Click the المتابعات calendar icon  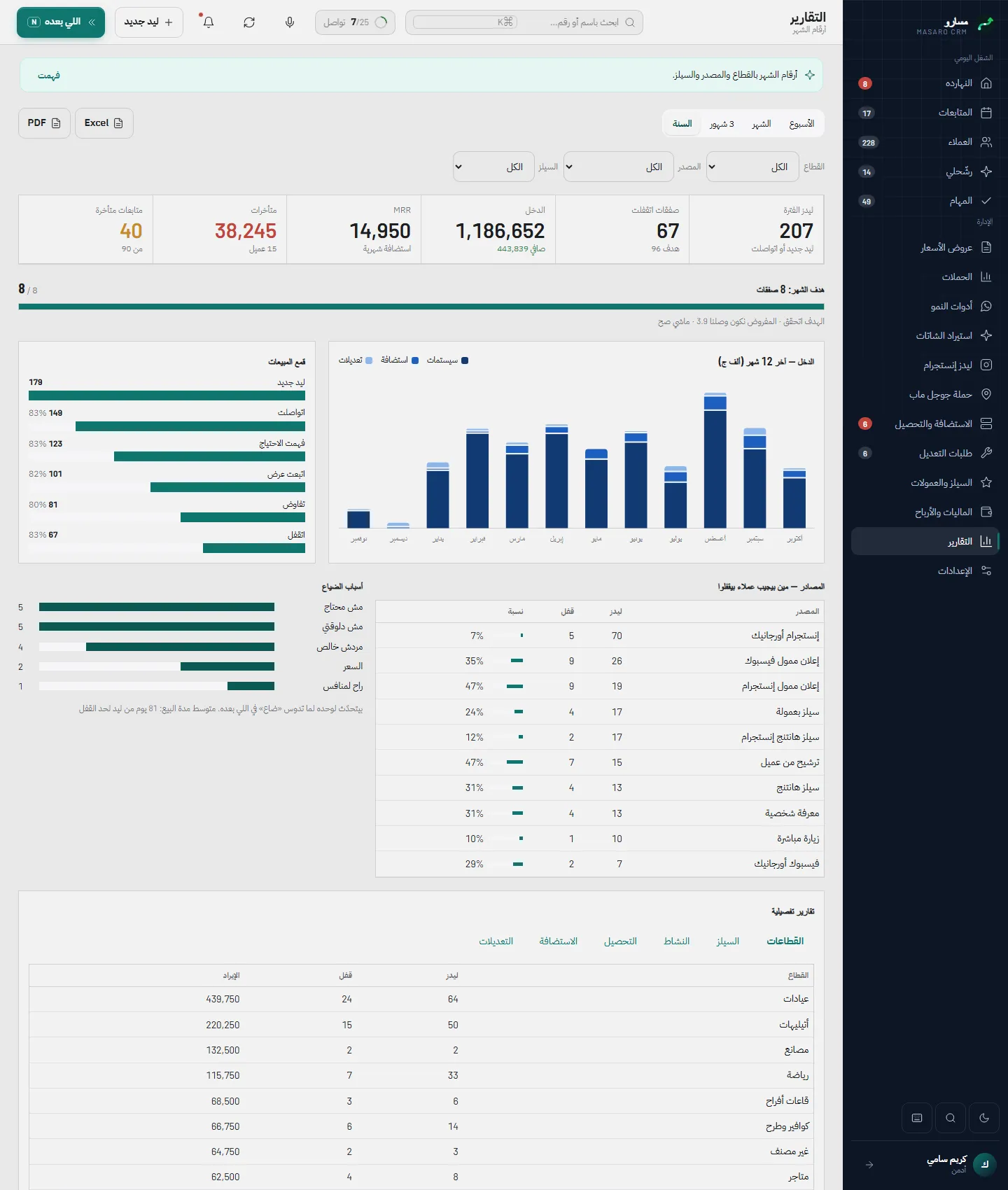click(986, 113)
